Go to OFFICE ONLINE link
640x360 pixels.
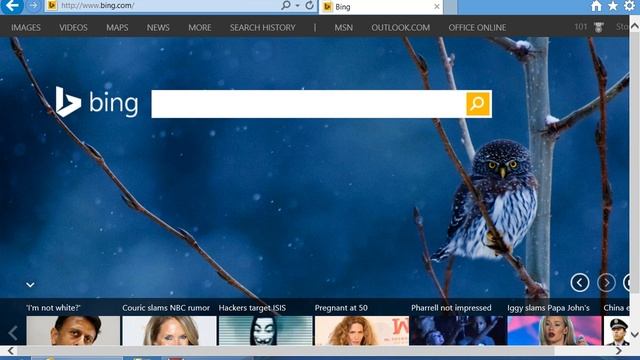[477, 27]
